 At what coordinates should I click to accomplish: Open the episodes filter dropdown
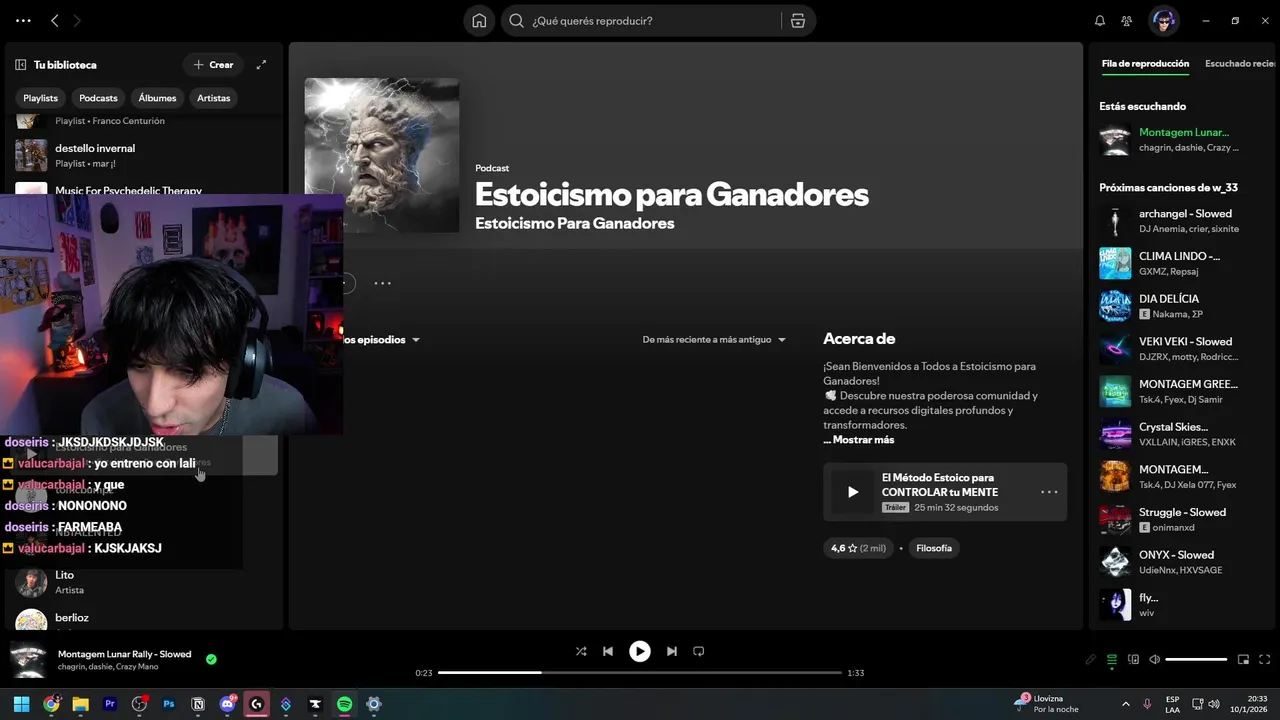click(381, 340)
